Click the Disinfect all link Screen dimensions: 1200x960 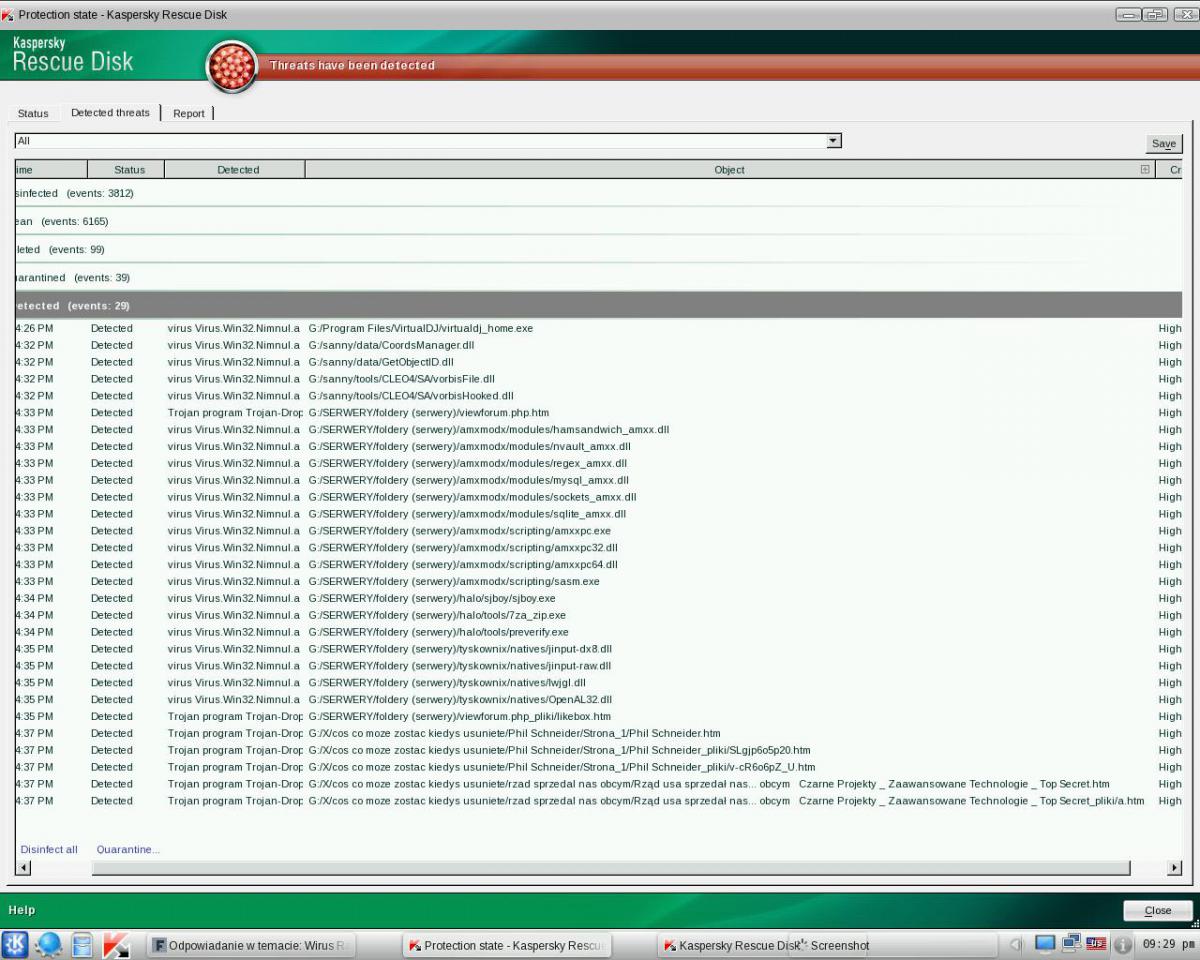(x=49, y=849)
